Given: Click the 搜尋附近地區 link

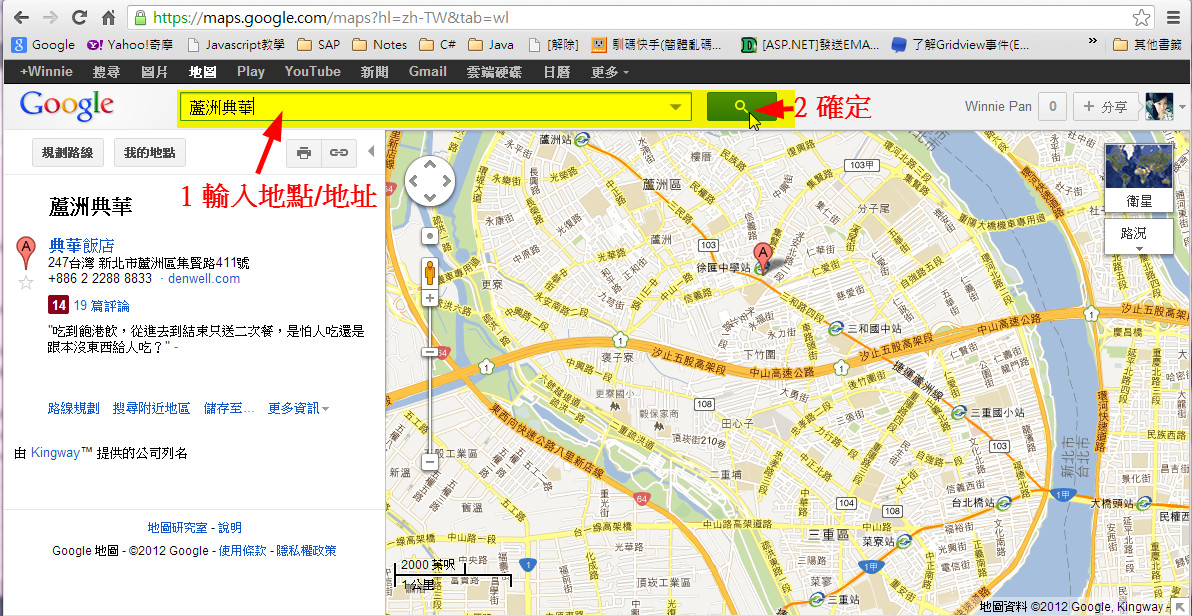Looking at the screenshot, I should point(151,408).
